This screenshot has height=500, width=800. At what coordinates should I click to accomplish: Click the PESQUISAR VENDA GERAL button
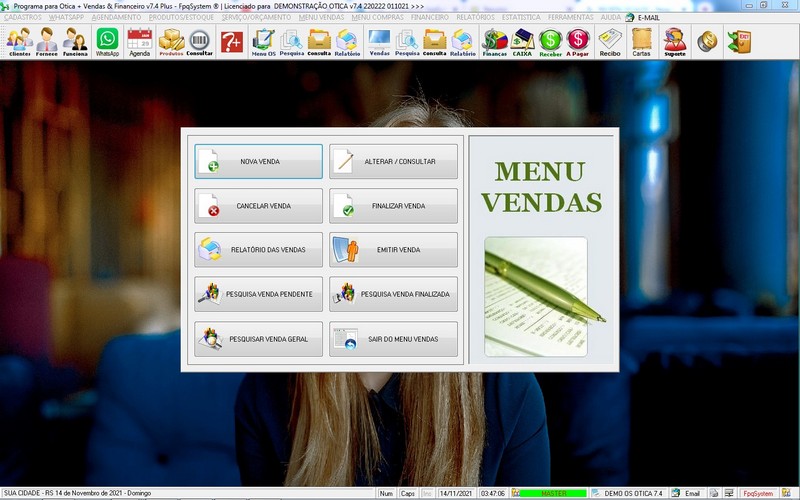point(258,339)
